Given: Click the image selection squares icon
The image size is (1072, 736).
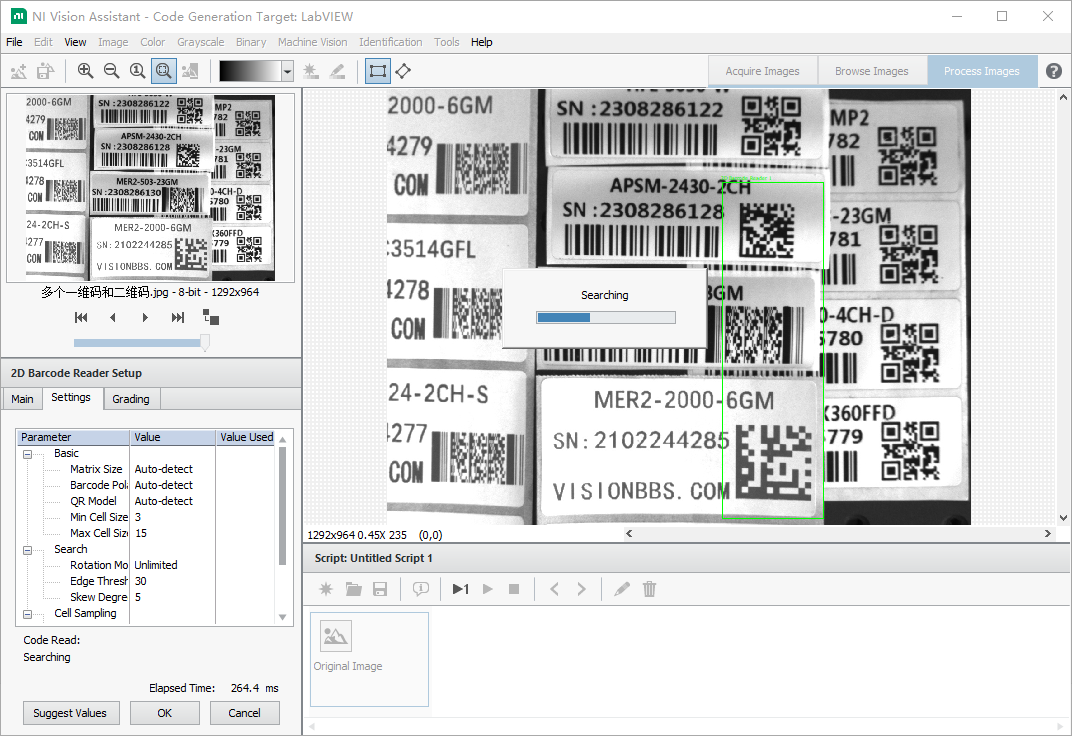Looking at the screenshot, I should click(211, 317).
